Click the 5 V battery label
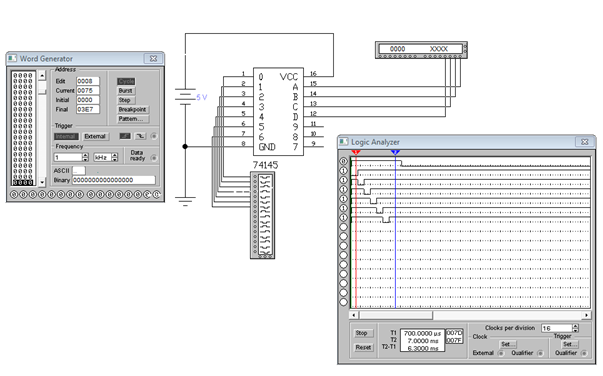Image resolution: width=603 pixels, height=376 pixels. pyautogui.click(x=202, y=97)
